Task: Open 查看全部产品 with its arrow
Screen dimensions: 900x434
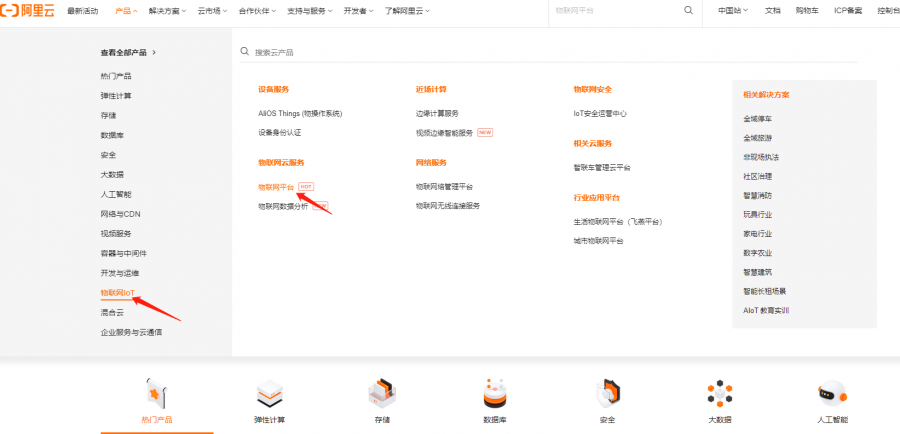Action: pos(129,52)
